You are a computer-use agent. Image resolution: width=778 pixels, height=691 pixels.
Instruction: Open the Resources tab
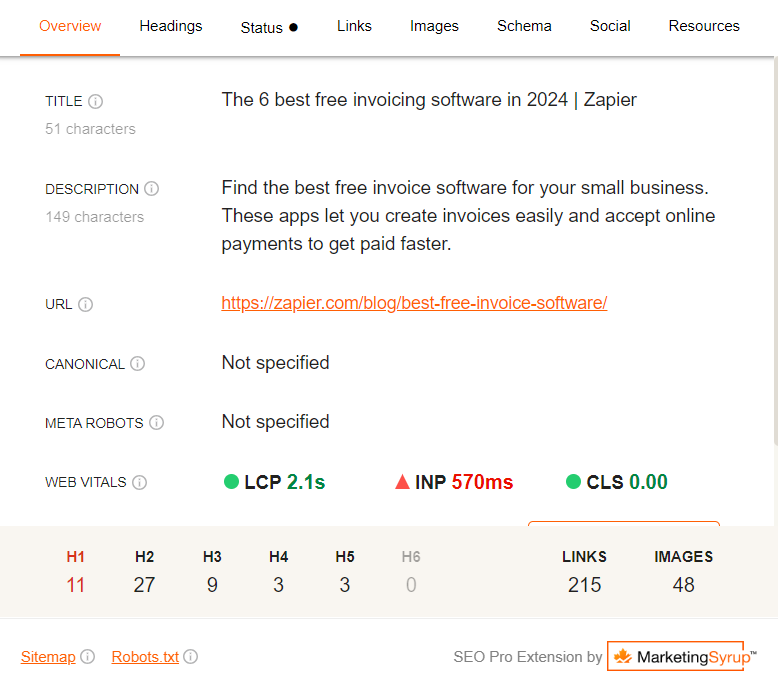pos(704,26)
